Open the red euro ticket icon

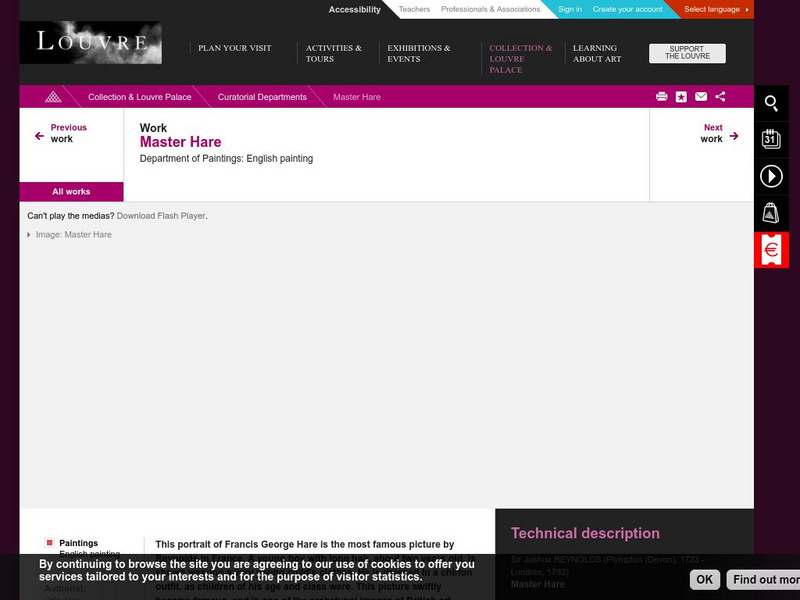pyautogui.click(x=771, y=249)
